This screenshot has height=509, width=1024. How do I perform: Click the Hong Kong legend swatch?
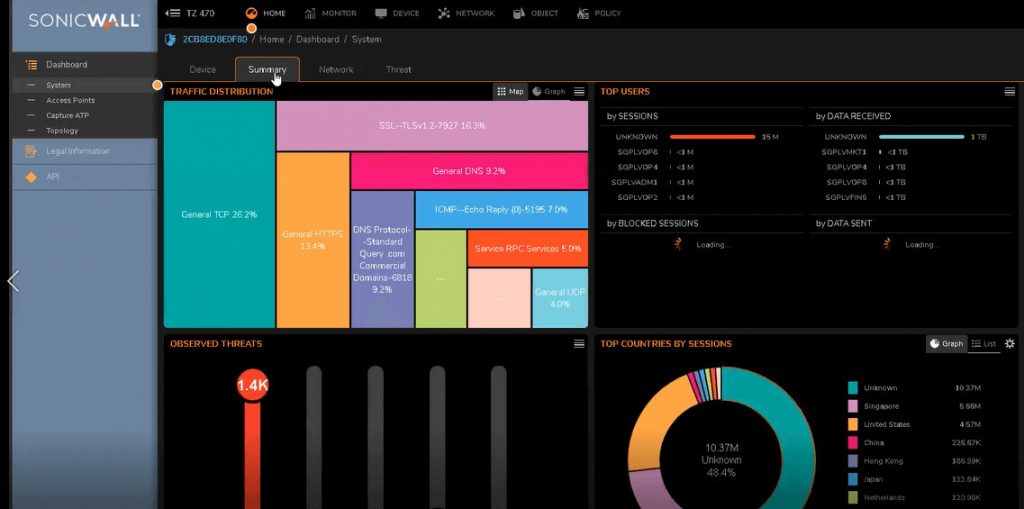852,461
